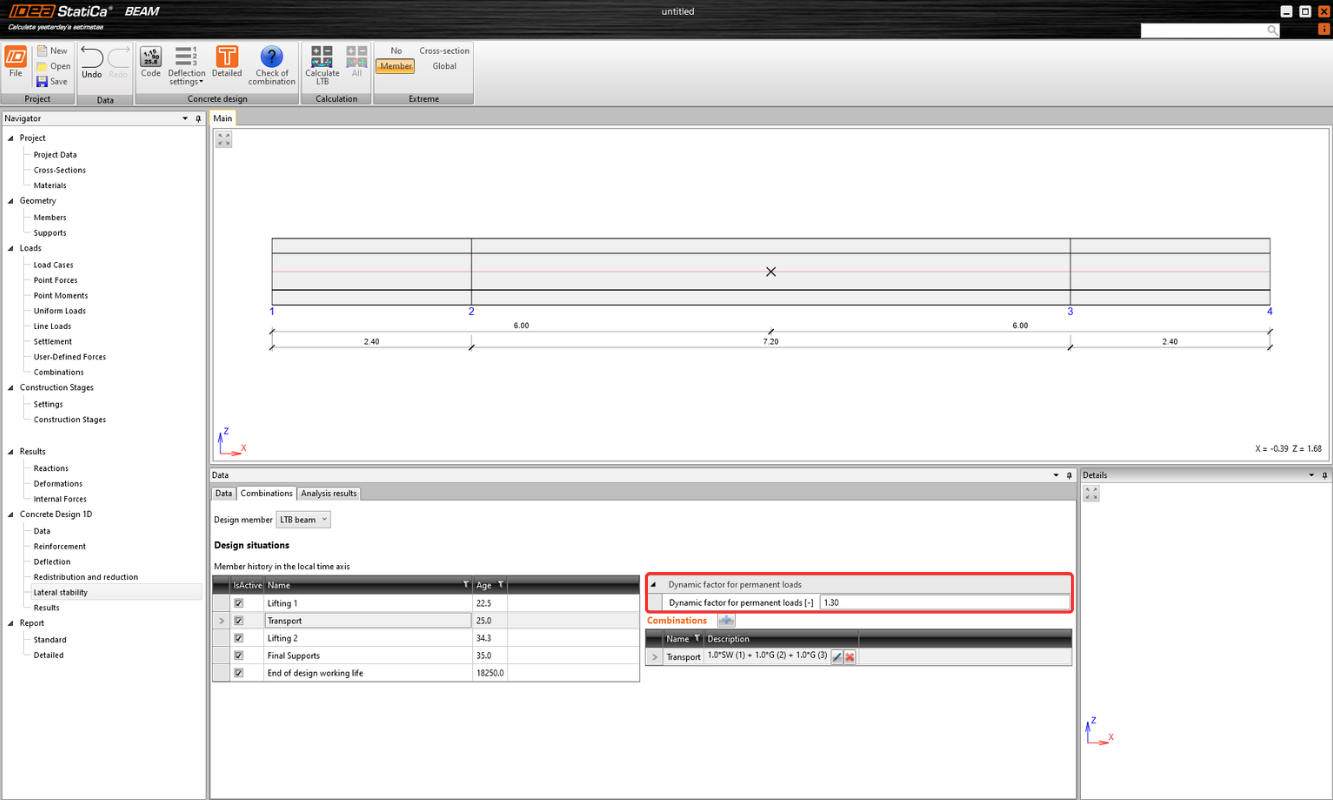Toggle IsActive checkbox for Final Supports
The width and height of the screenshot is (1333, 800).
tap(238, 656)
